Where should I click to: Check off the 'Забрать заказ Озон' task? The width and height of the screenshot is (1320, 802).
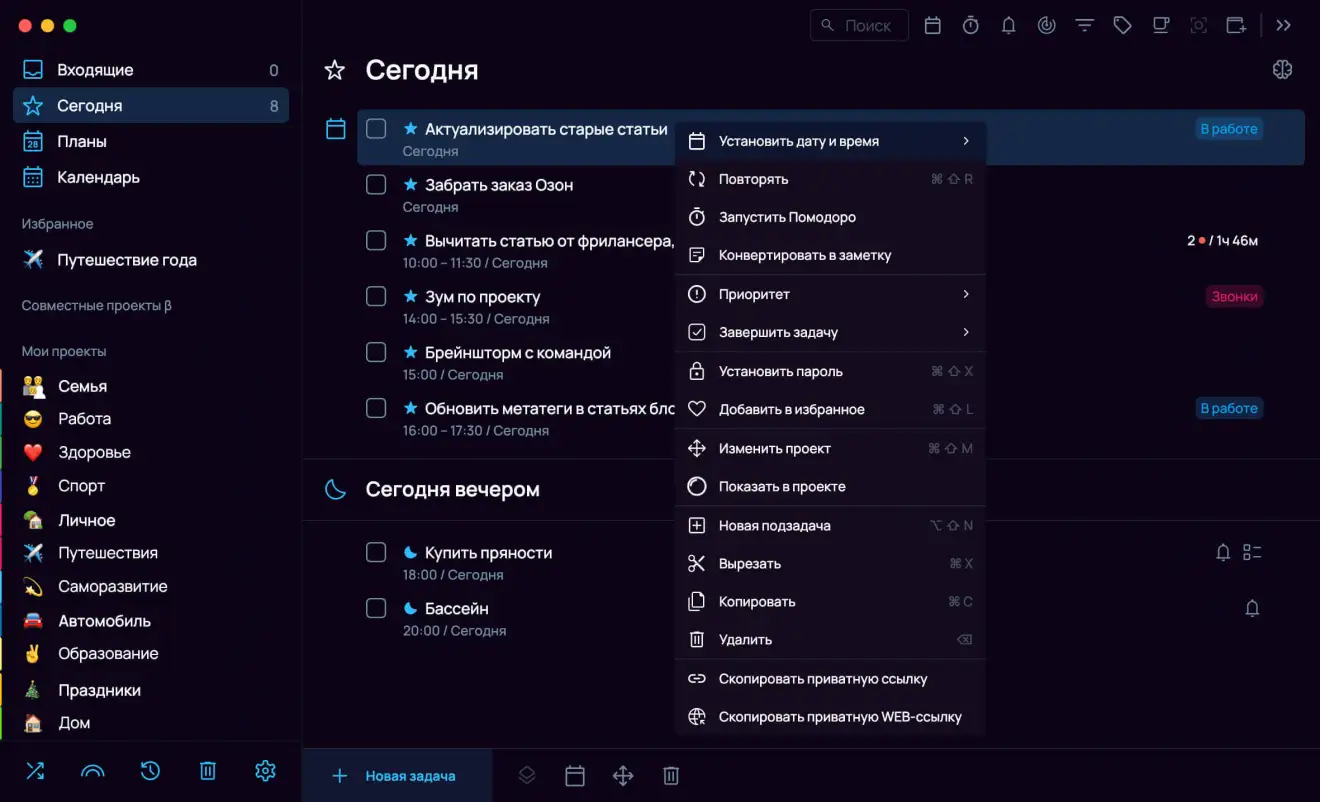pos(376,185)
